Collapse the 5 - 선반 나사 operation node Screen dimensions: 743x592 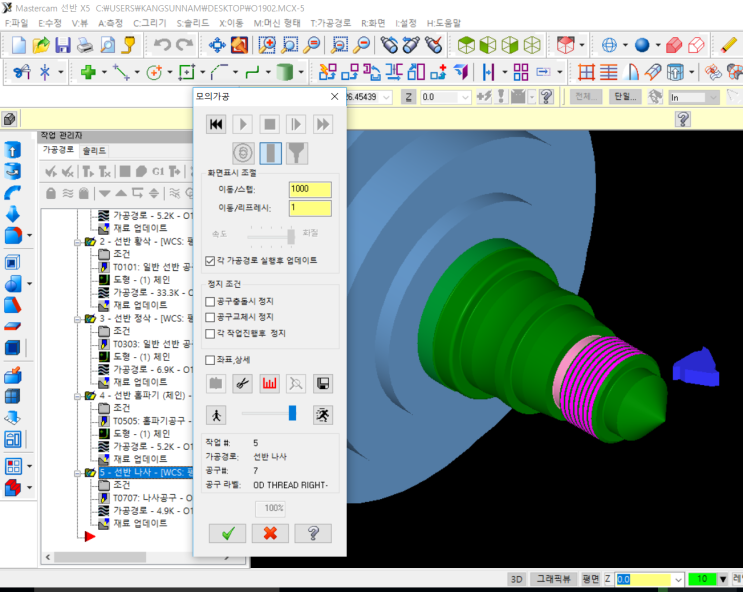pyautogui.click(x=78, y=472)
